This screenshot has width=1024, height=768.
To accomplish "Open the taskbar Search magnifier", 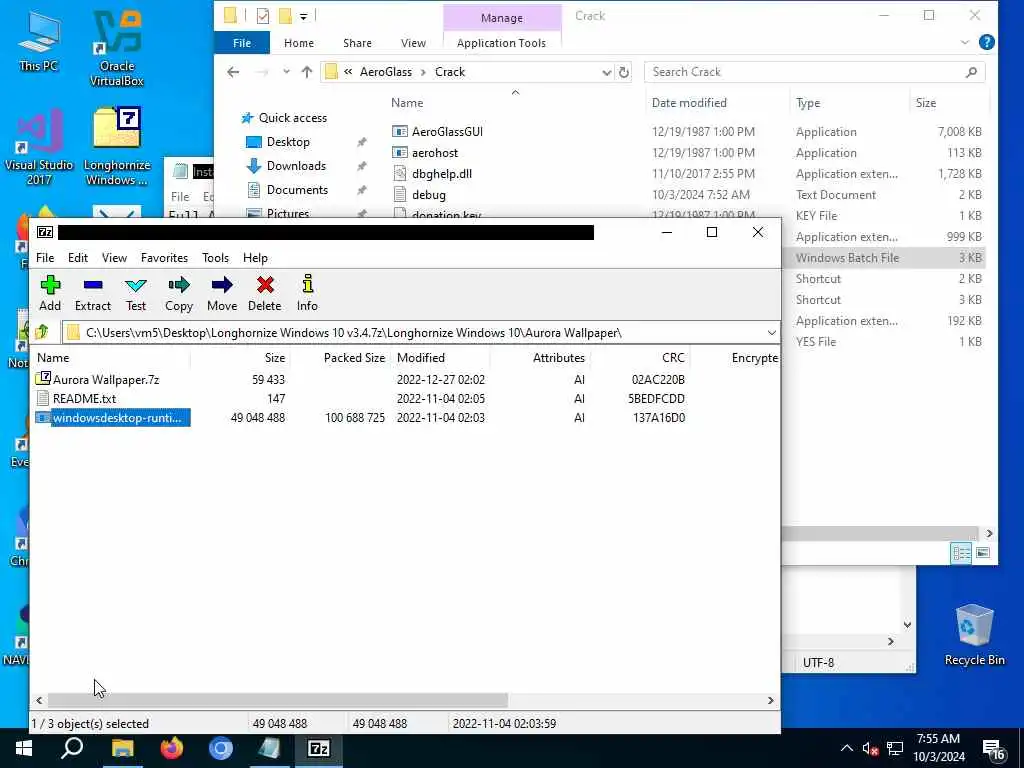I will (72, 749).
